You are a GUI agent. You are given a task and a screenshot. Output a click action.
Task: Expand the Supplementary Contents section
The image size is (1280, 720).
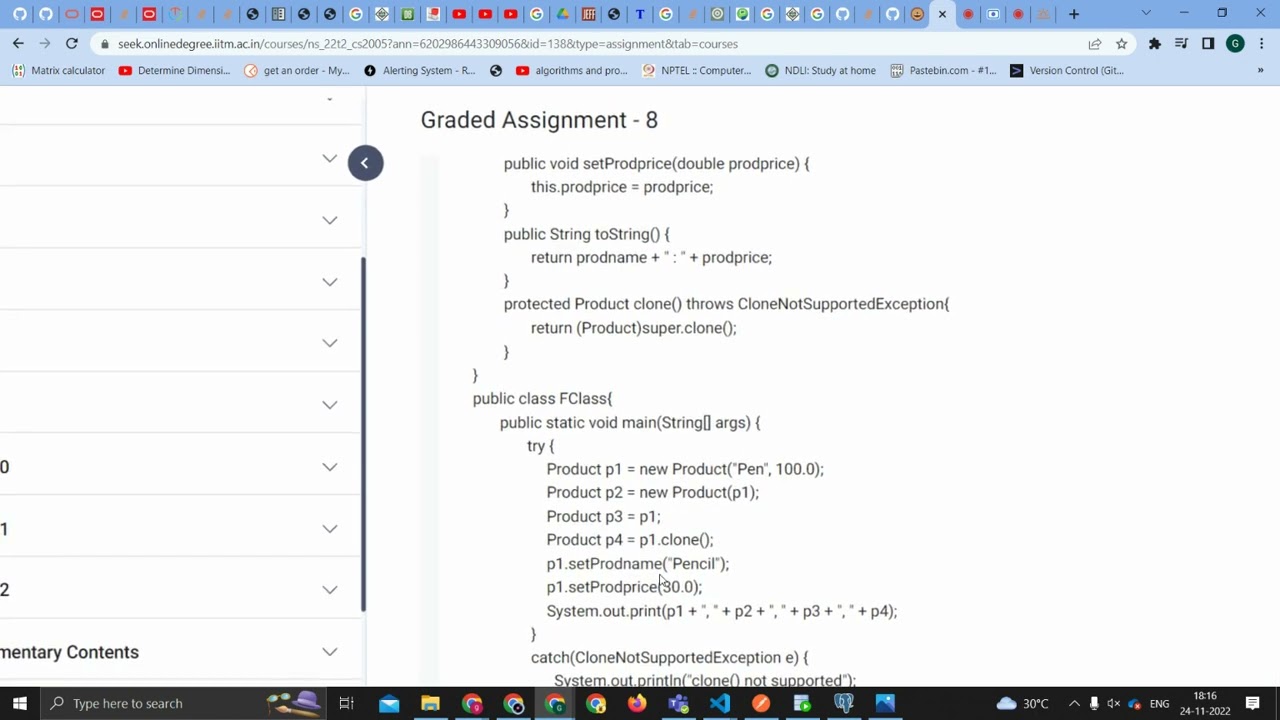180,652
